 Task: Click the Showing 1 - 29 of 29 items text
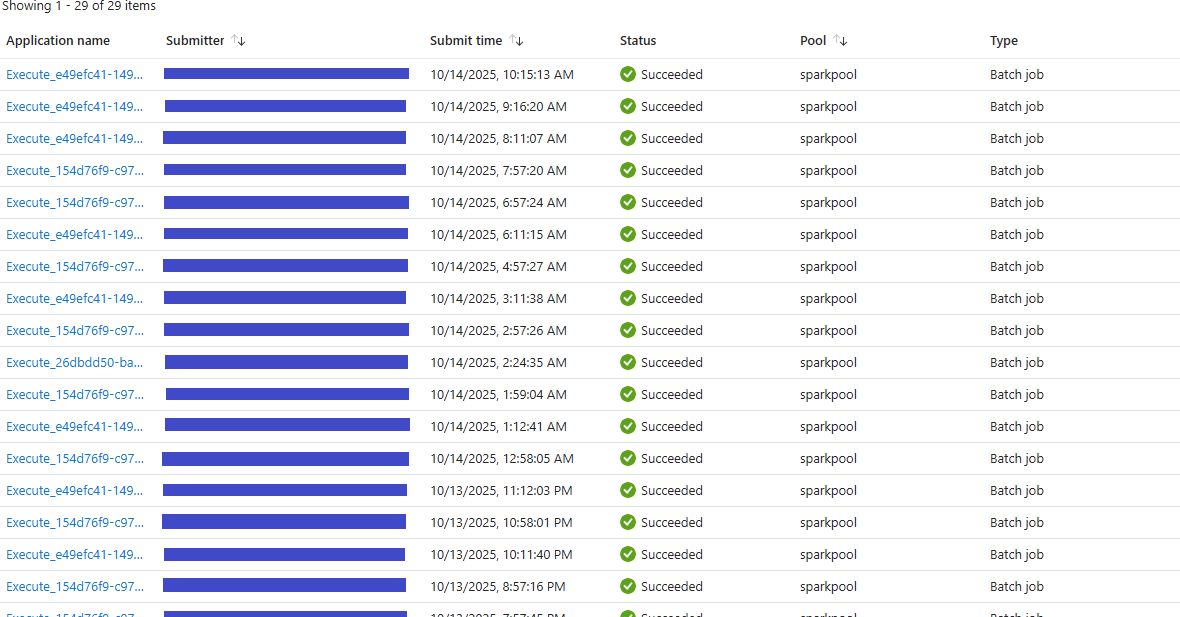click(78, 6)
